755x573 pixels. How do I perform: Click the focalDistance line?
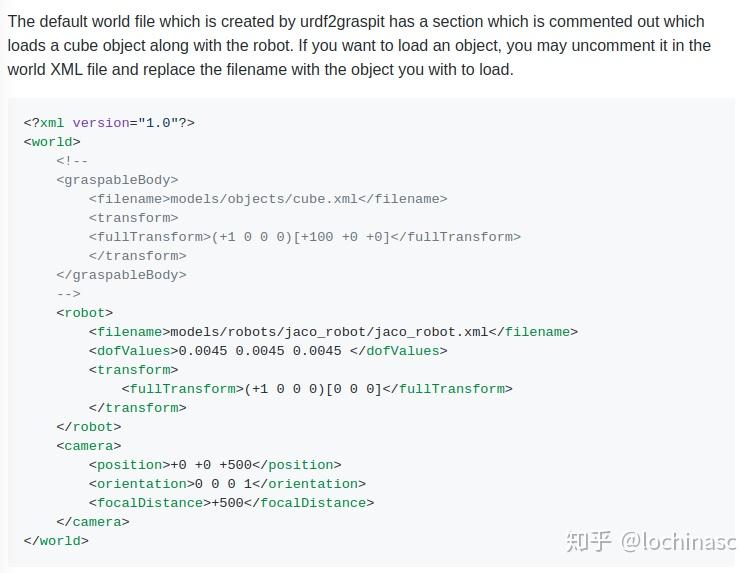pos(230,503)
